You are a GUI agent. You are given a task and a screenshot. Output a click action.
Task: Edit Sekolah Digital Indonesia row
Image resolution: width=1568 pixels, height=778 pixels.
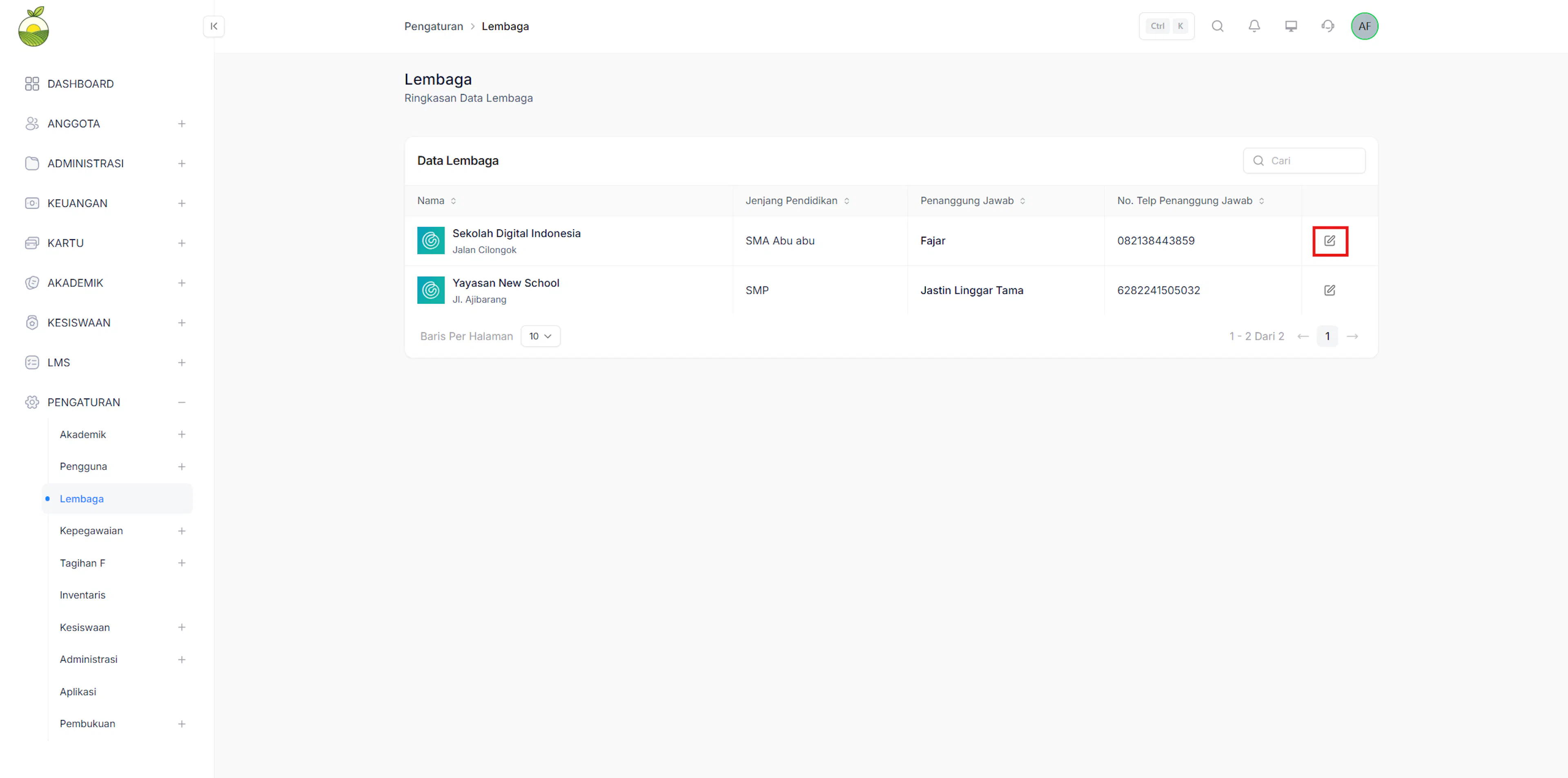1330,241
